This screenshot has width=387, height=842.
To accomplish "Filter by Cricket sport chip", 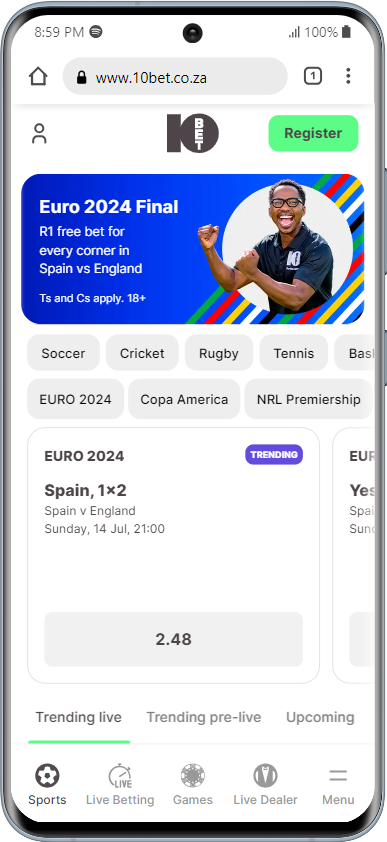I will coord(142,353).
